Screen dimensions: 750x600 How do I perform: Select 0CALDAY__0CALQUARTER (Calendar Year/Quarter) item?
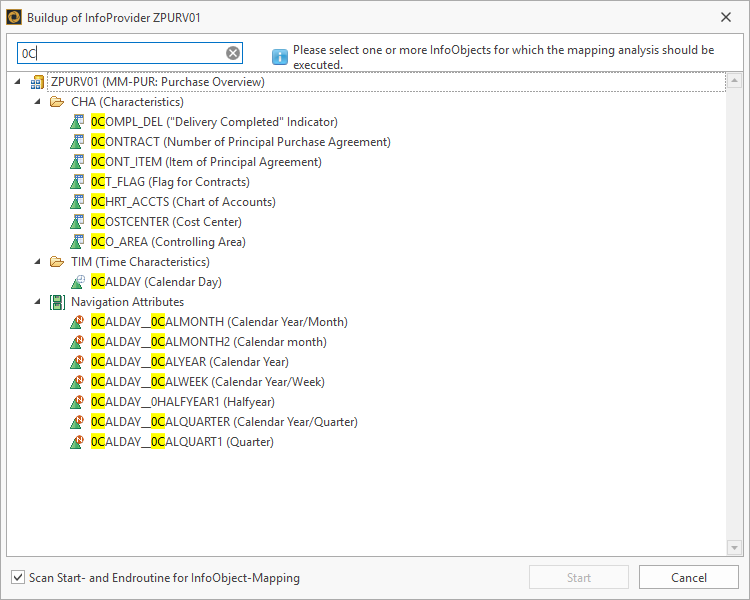(224, 422)
